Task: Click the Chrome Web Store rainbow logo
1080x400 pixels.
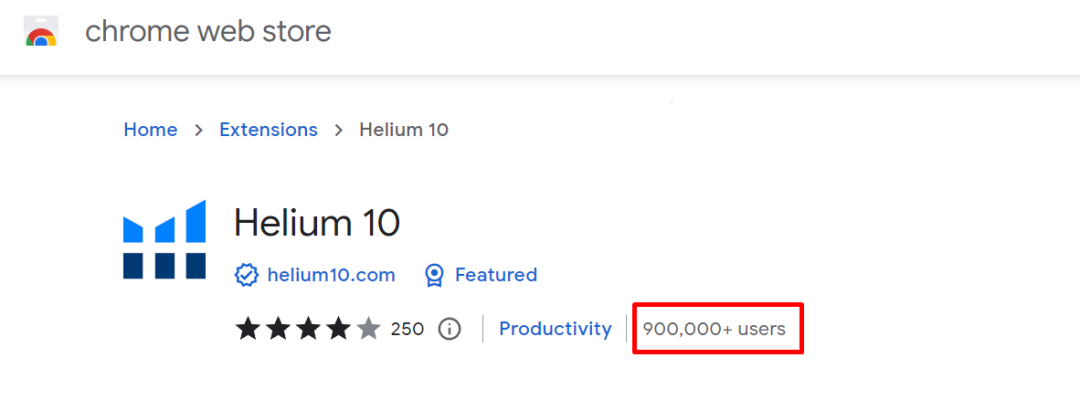Action: coord(41,33)
